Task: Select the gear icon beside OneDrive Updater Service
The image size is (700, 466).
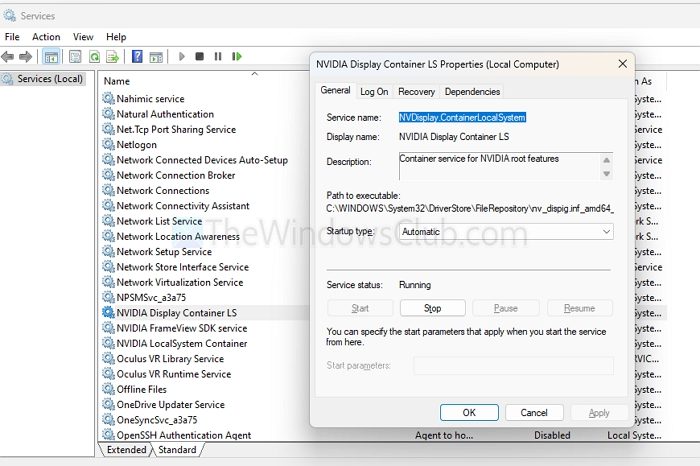Action: click(x=108, y=404)
